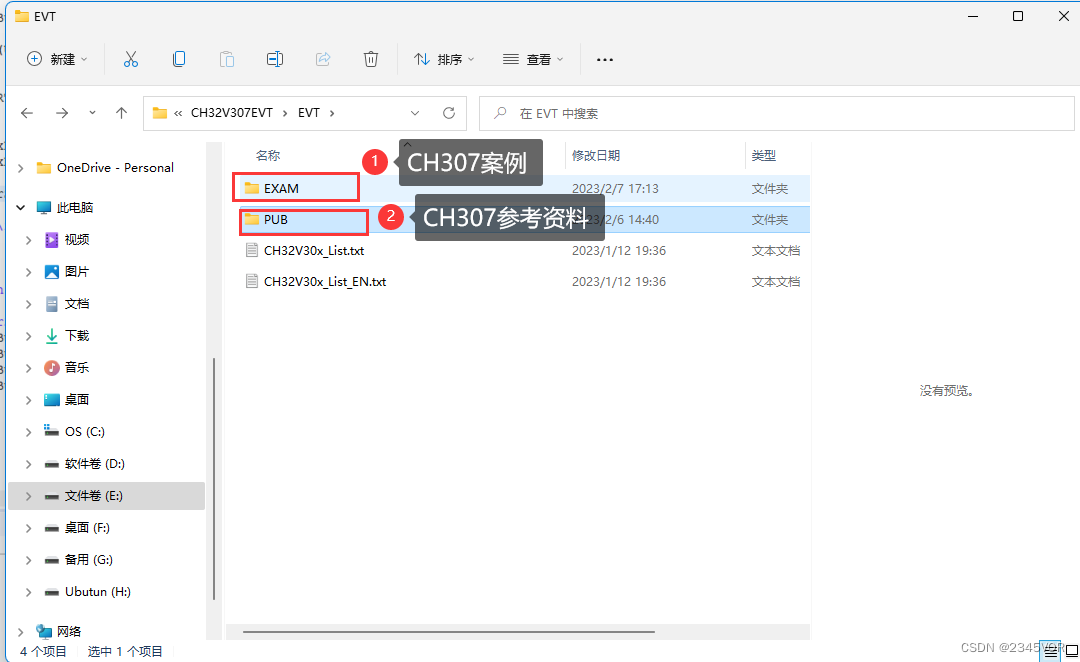Collapse the 此电脑 tree node
1080x662 pixels.
(x=21, y=207)
